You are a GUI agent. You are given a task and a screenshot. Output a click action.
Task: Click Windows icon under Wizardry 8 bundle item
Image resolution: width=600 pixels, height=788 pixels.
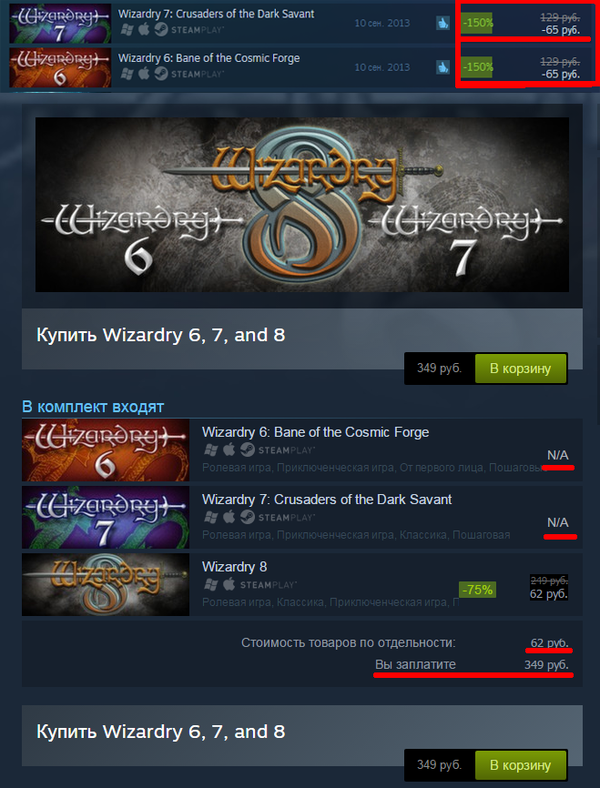point(211,584)
